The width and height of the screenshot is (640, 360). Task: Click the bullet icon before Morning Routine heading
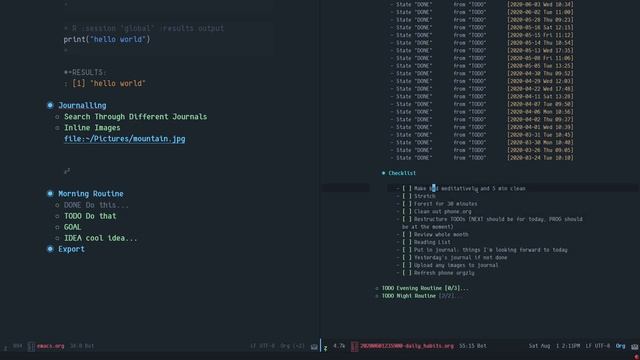[x=50, y=193]
